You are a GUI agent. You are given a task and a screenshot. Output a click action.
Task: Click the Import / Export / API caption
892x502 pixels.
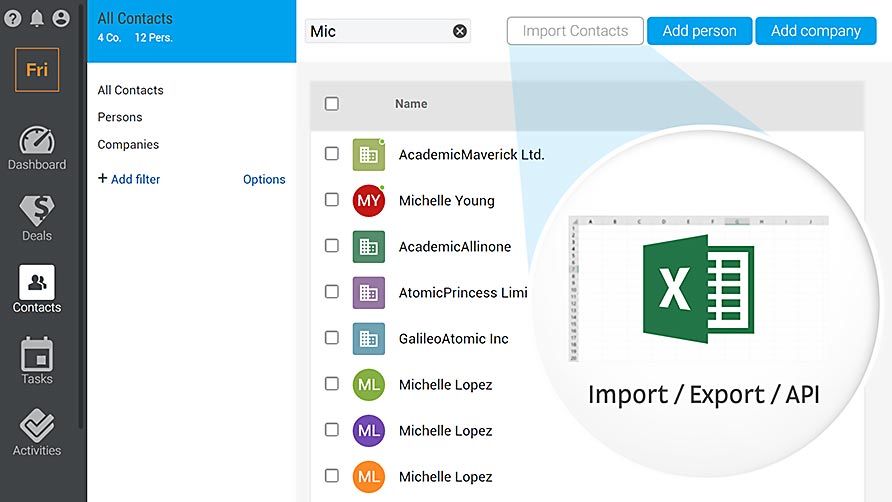(x=704, y=395)
